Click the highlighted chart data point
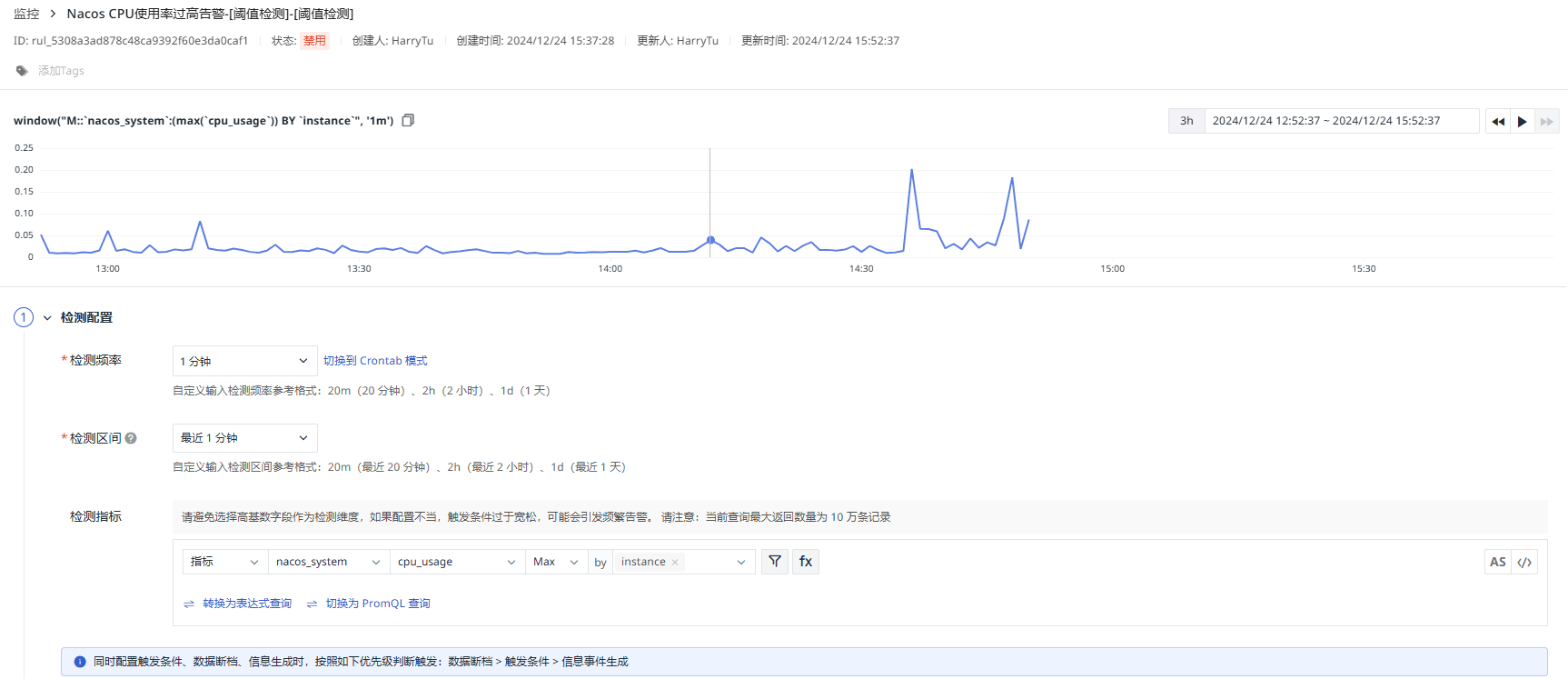This screenshot has height=679, width=1568. (710, 240)
